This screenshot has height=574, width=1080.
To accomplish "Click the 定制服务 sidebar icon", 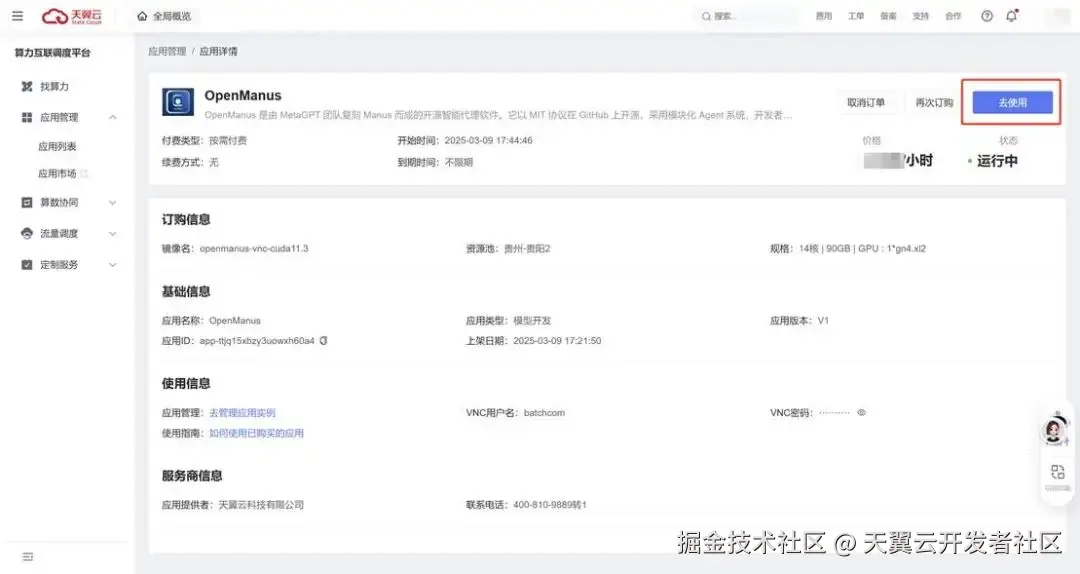I will pos(27,265).
